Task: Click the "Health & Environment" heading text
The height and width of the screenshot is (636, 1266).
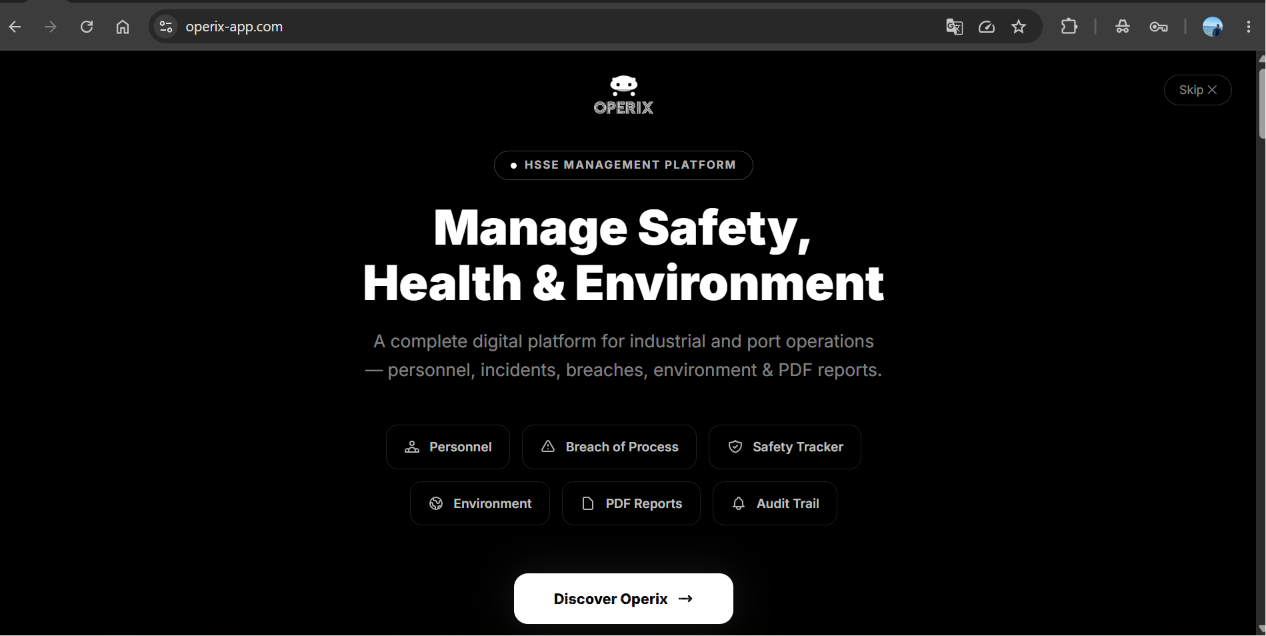Action: 623,283
